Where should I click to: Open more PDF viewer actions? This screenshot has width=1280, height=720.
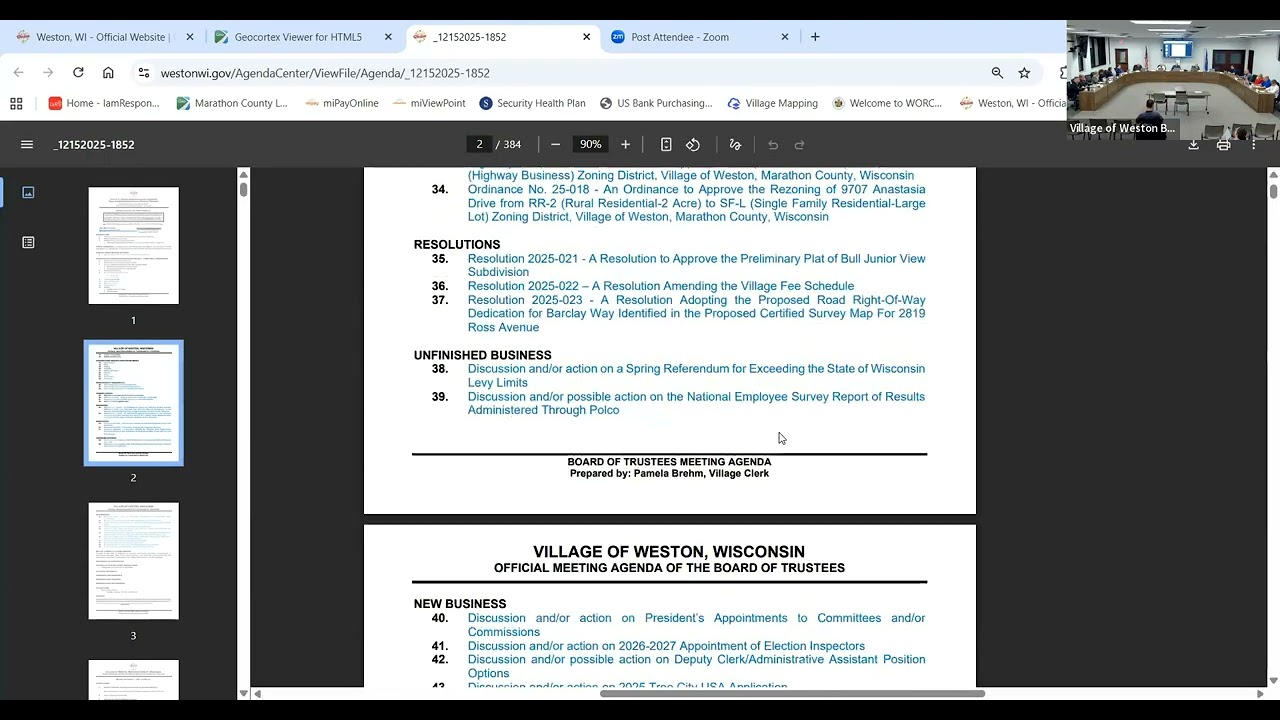[x=1253, y=145]
